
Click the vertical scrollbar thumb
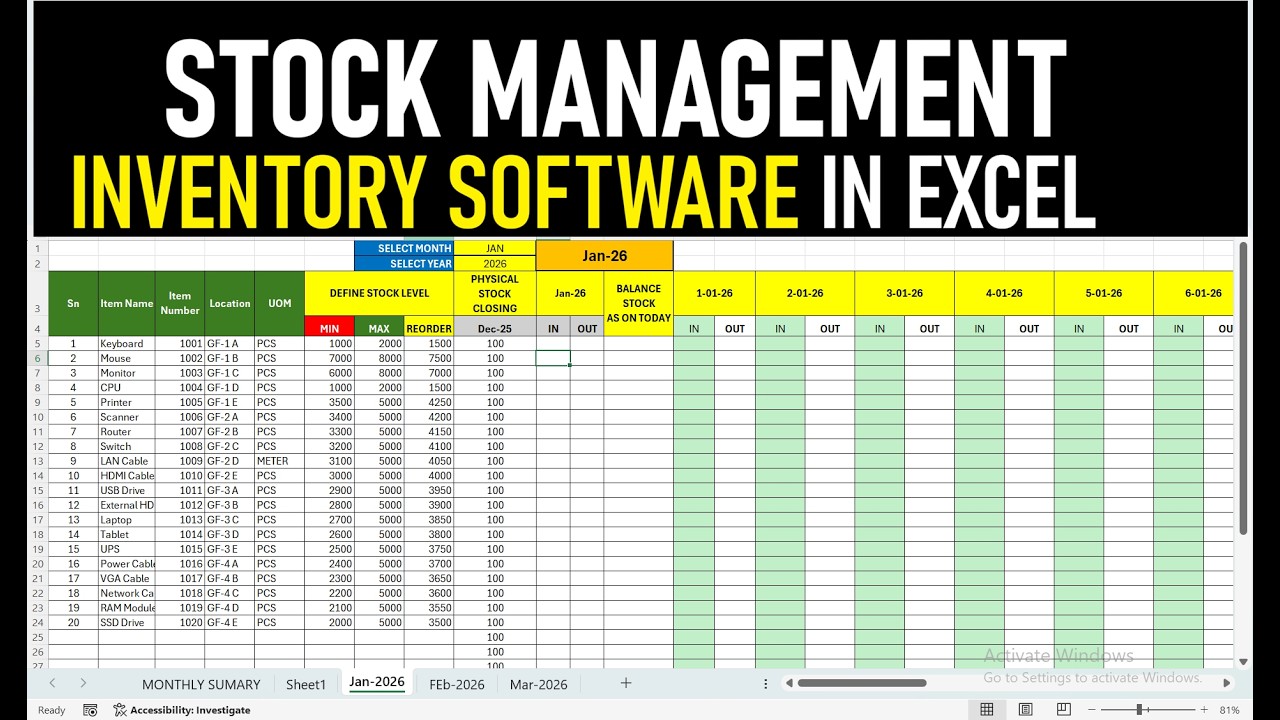coord(1243,388)
